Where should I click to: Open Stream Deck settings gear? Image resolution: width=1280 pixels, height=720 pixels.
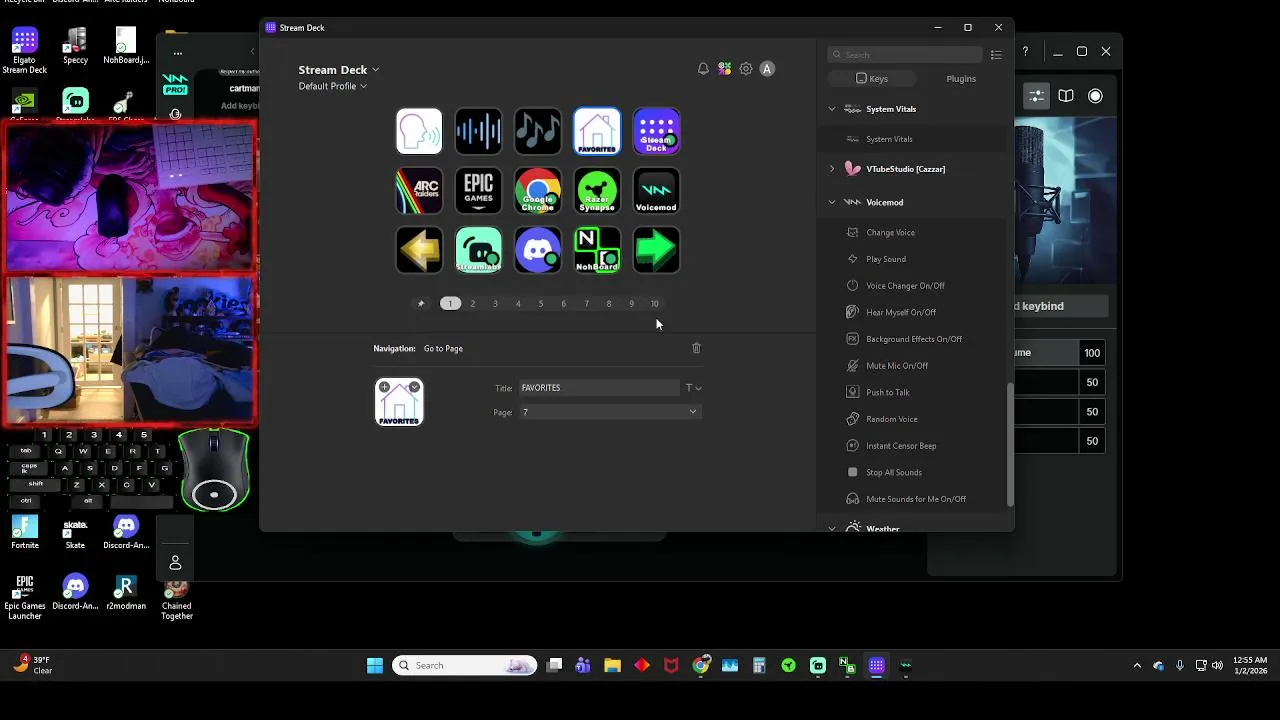click(x=746, y=69)
